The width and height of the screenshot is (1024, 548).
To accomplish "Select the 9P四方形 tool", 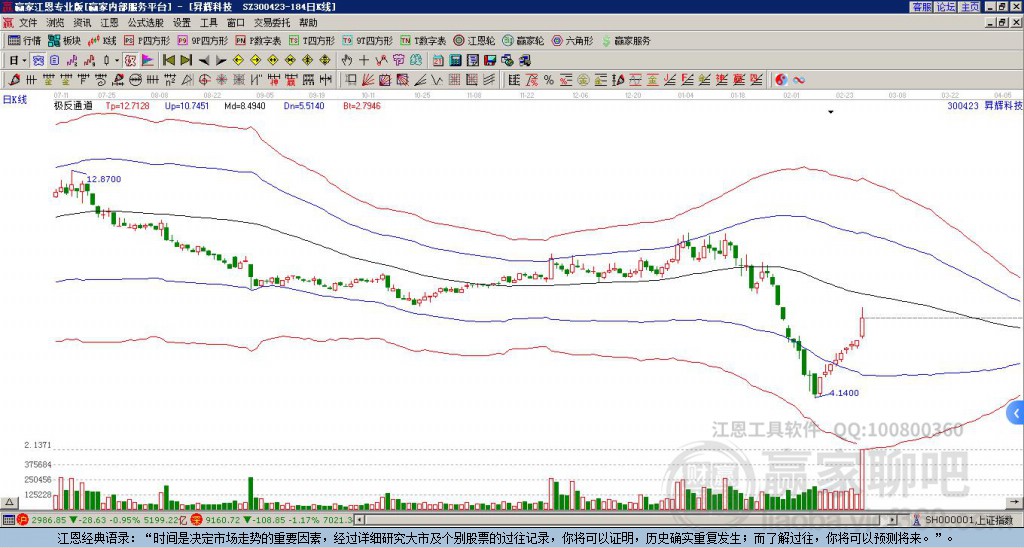I will pos(202,40).
